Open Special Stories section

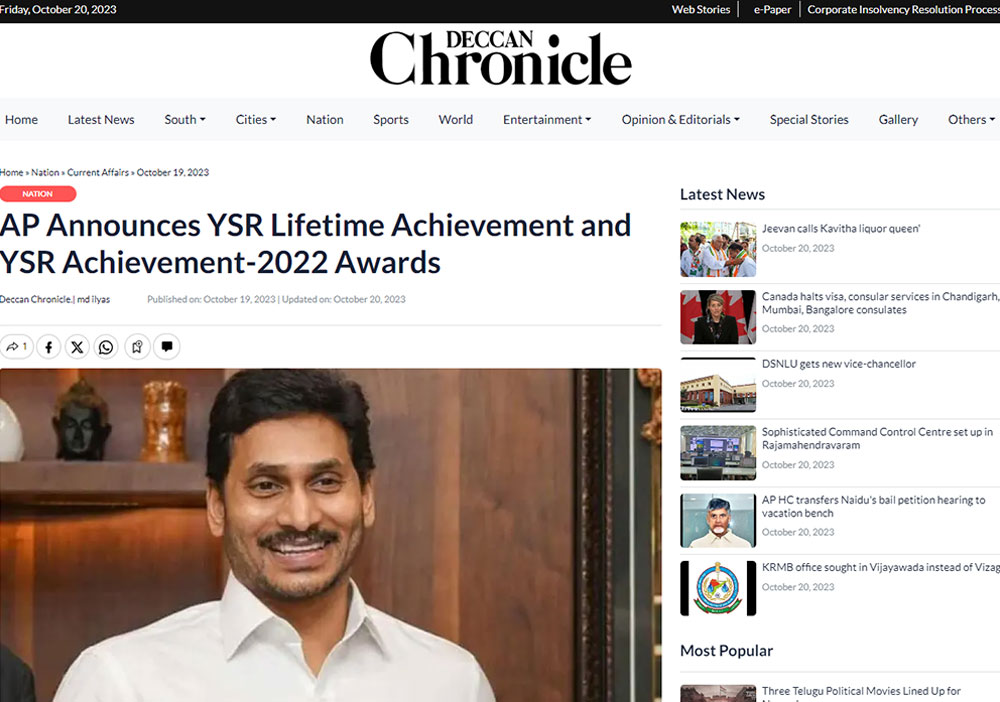point(809,119)
